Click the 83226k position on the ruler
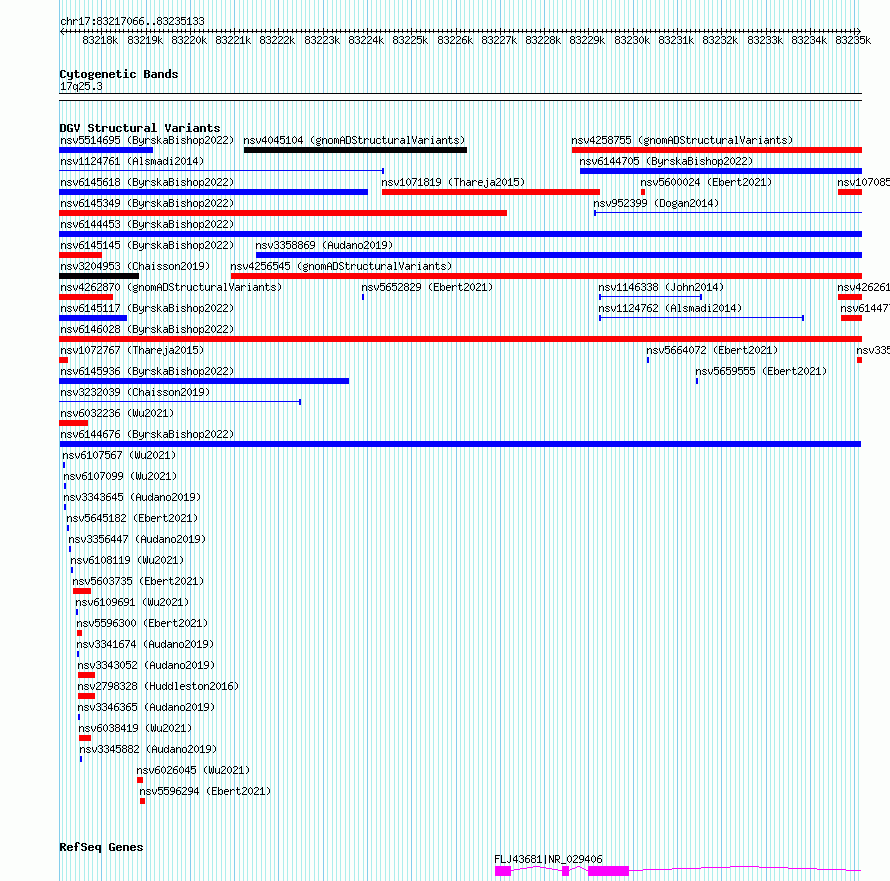Image resolution: width=890 pixels, height=881 pixels. click(455, 40)
